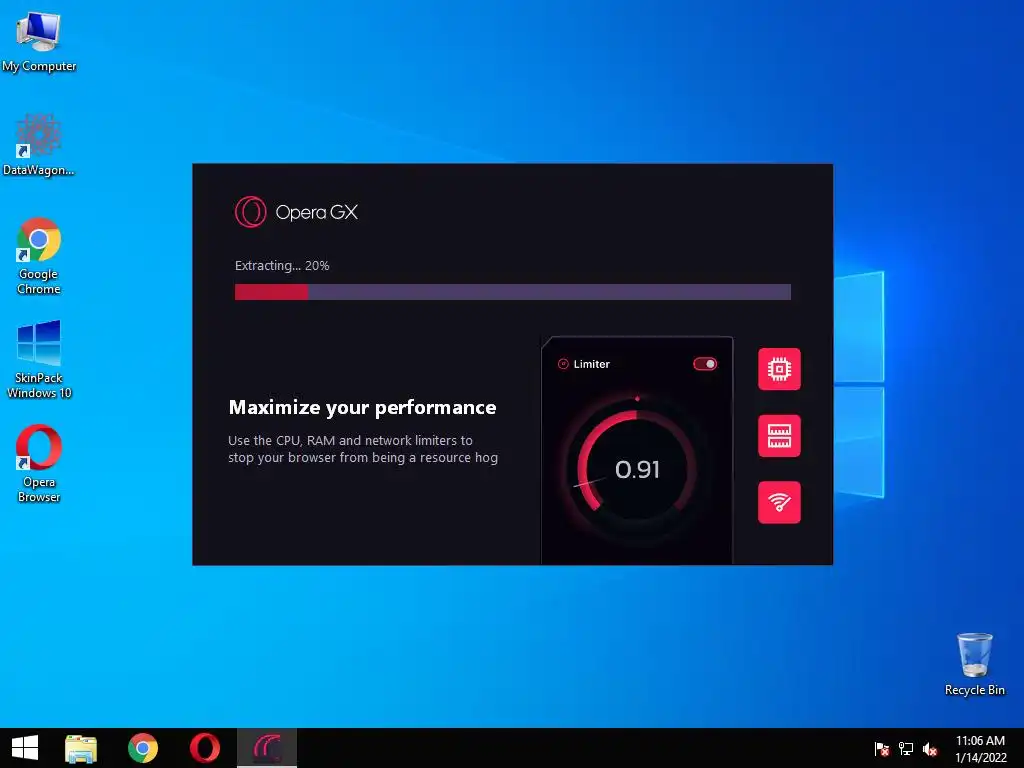
Task: Click the network limiter wifi icon
Action: point(779,502)
